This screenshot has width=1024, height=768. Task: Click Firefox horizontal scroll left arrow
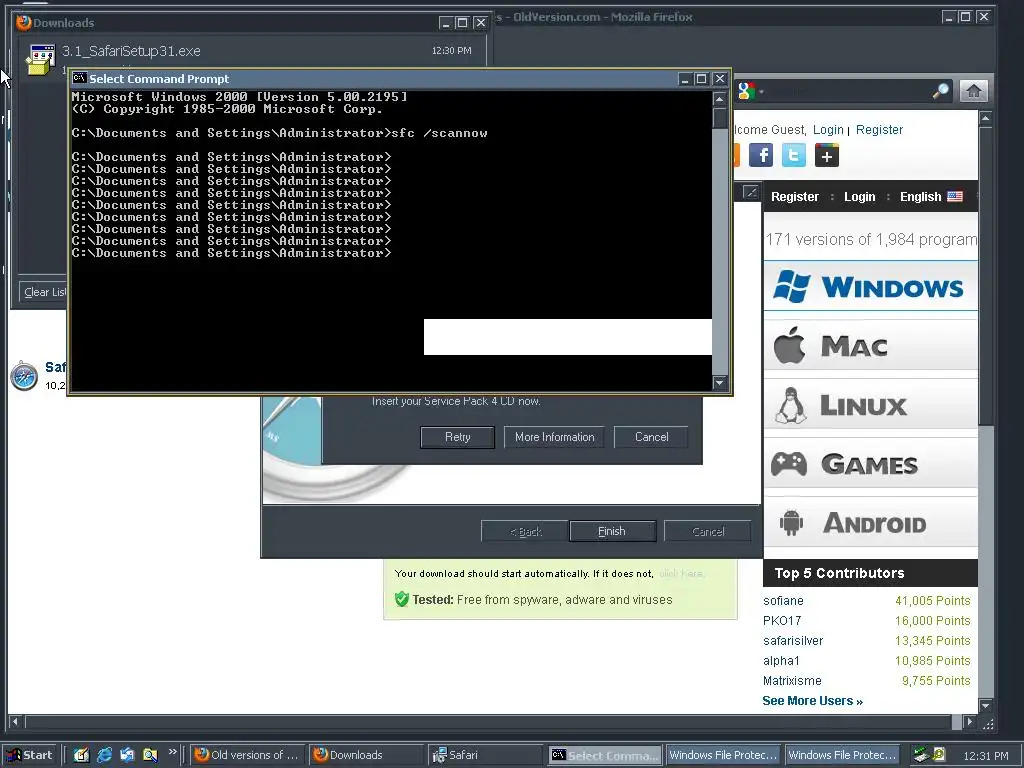pos(16,722)
